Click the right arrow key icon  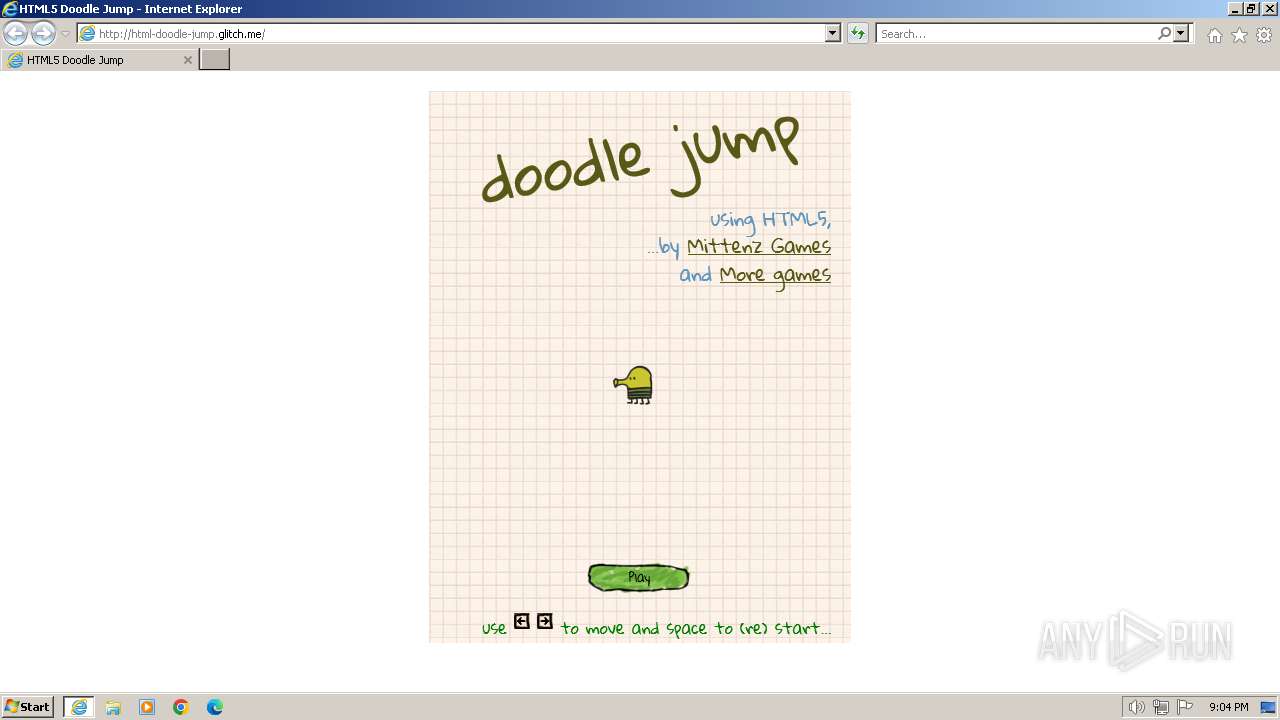[545, 622]
